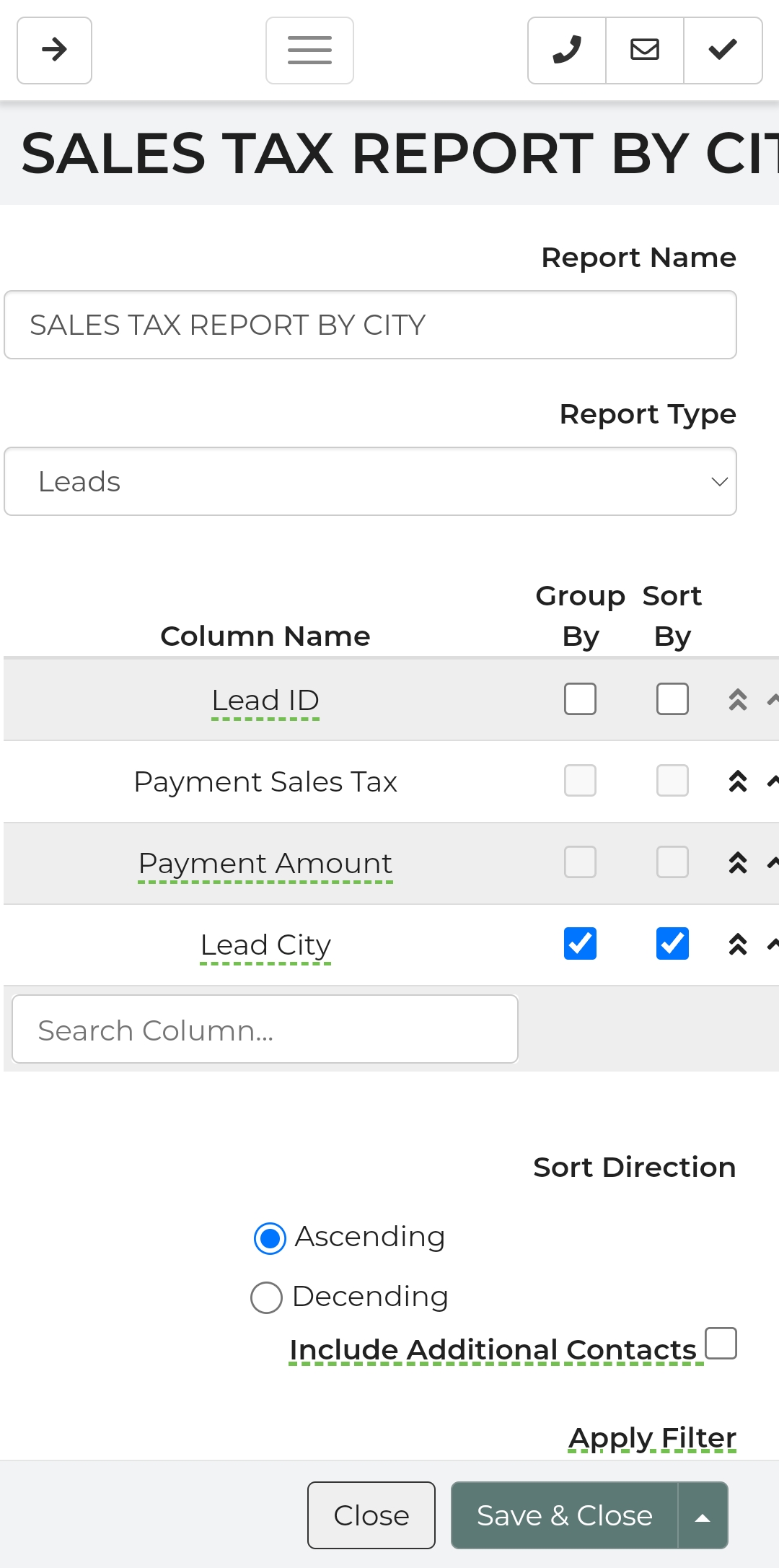Click the envelope email icon
779x1568 pixels.
[645, 51]
